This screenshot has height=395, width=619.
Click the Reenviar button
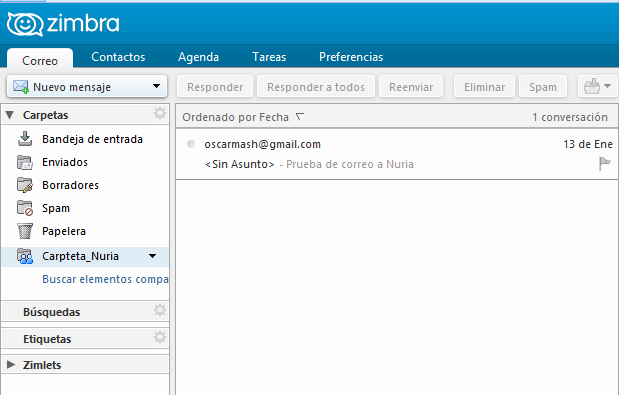[x=411, y=86]
